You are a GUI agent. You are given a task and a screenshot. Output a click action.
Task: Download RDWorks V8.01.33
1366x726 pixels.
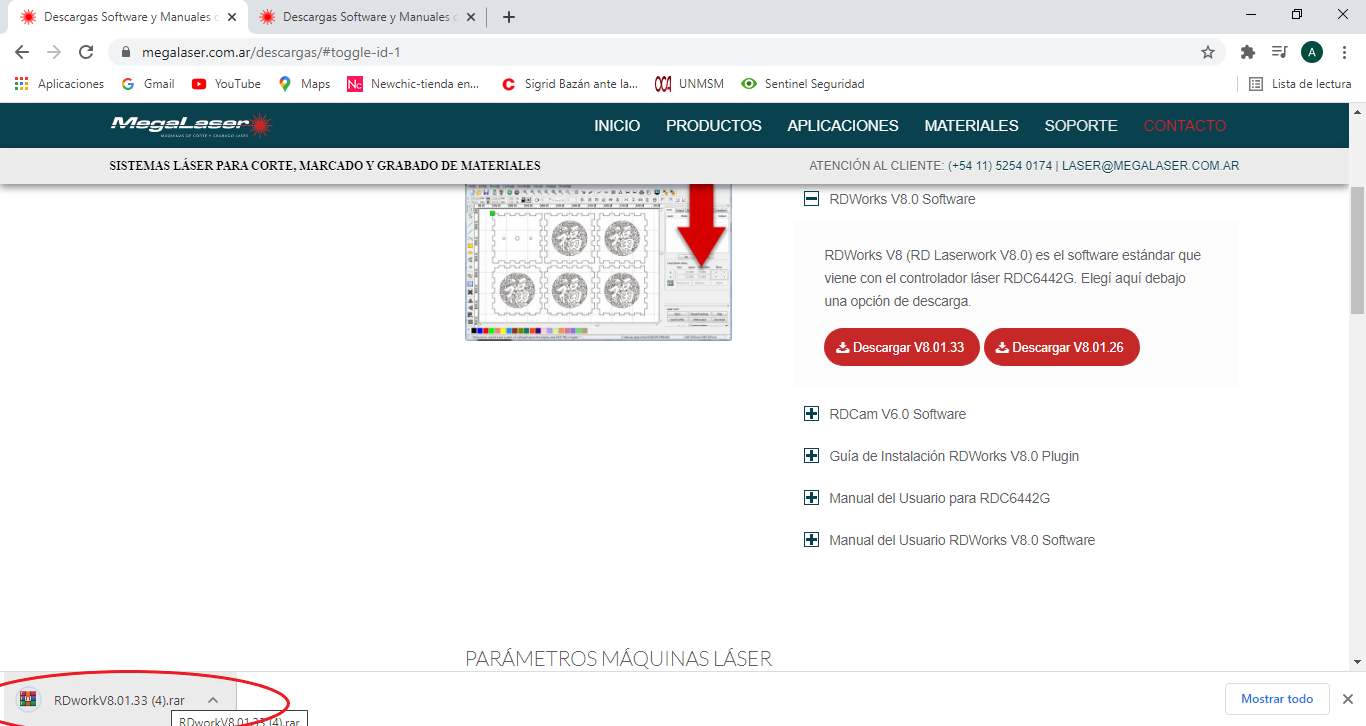click(x=902, y=347)
